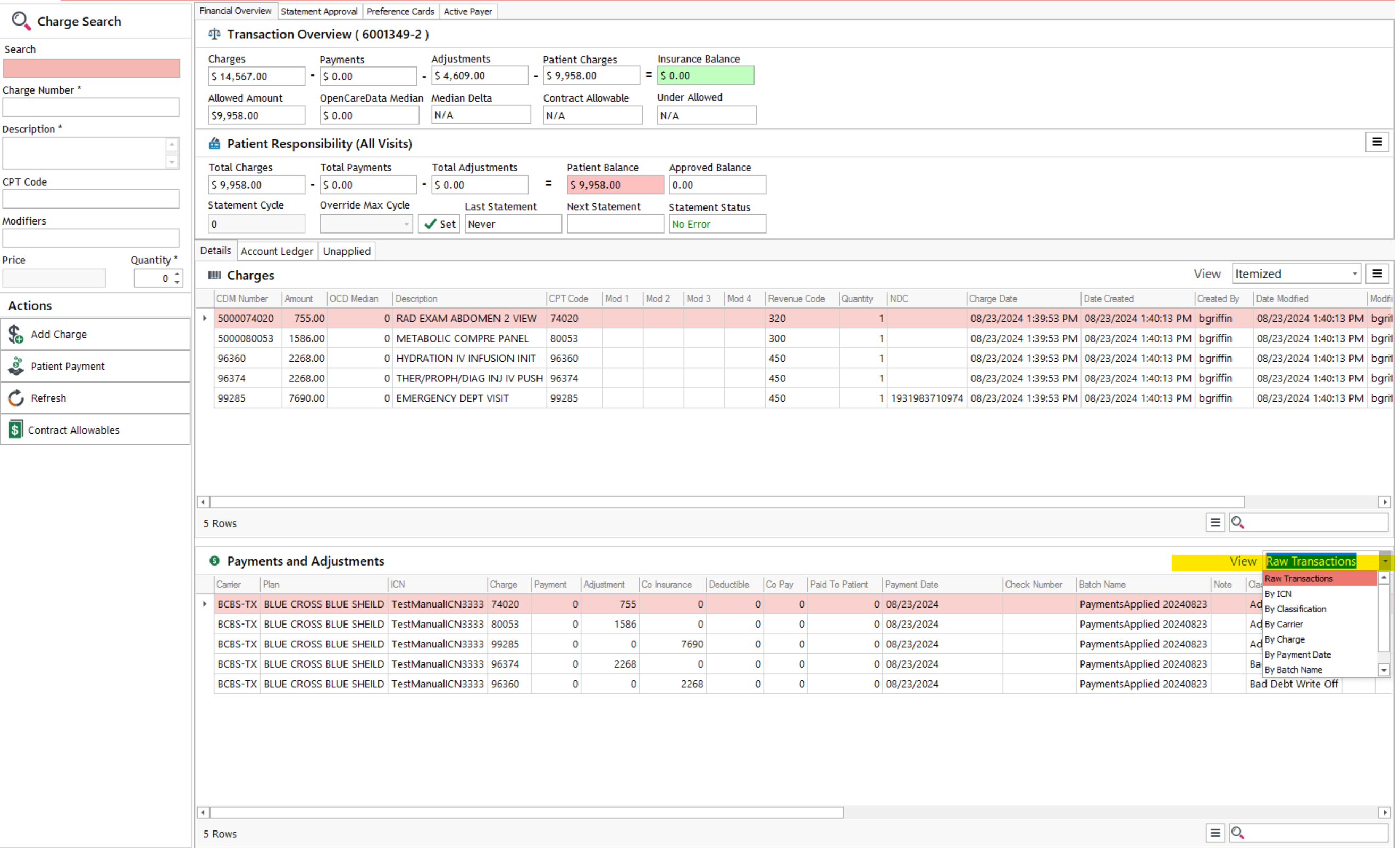Viewport: 1400px width, 848px height.
Task: Switch to the Account Ledger tab
Action: (278, 252)
